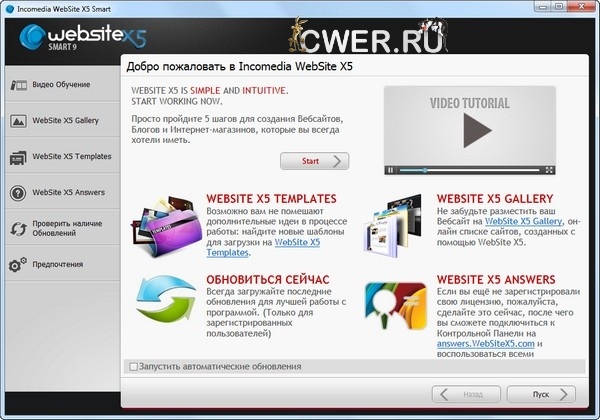Image resolution: width=600 pixels, height=420 pixels.
Task: Click the WebSite X5 Answers question-mark icon
Action: coord(18,193)
